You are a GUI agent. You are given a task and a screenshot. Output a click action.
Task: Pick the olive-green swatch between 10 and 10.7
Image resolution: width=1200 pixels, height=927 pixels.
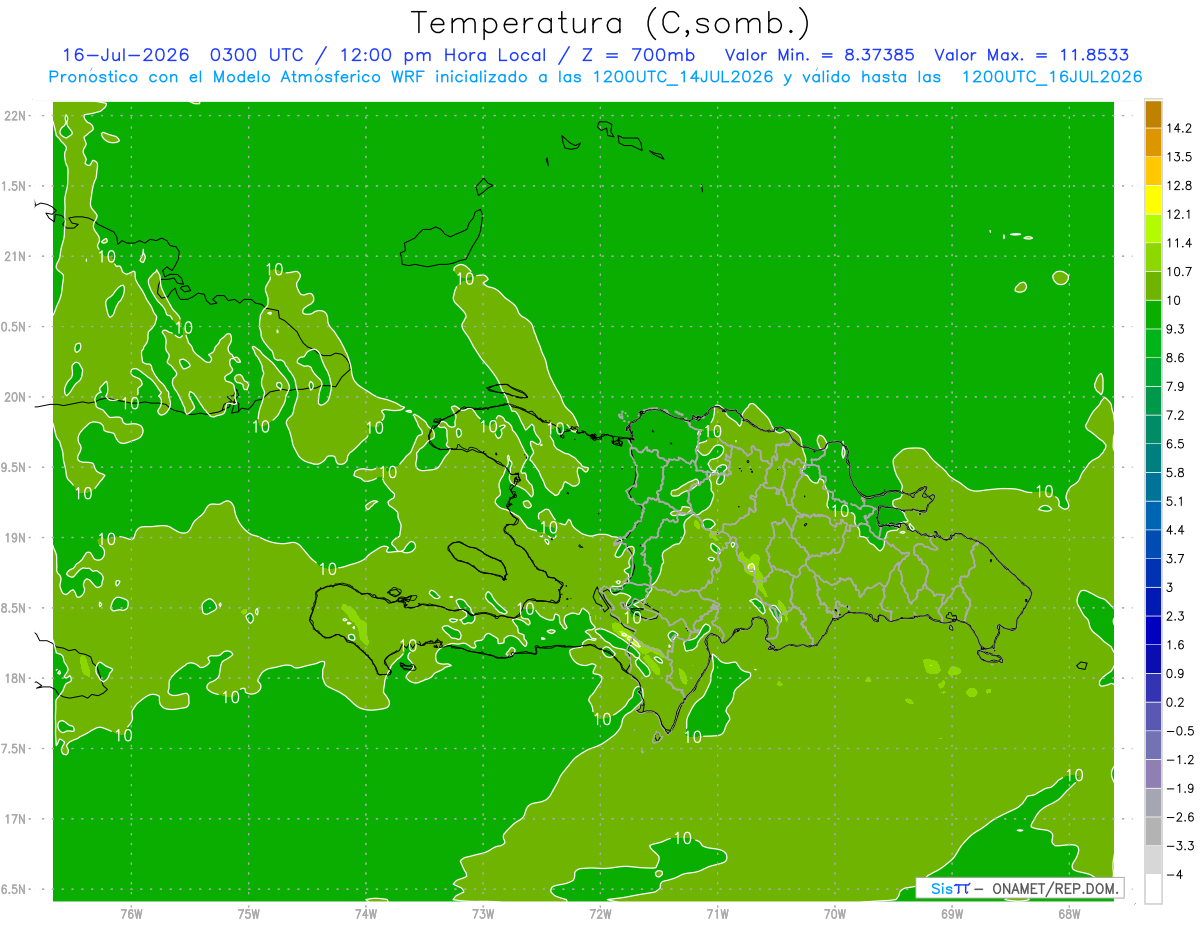(1153, 286)
